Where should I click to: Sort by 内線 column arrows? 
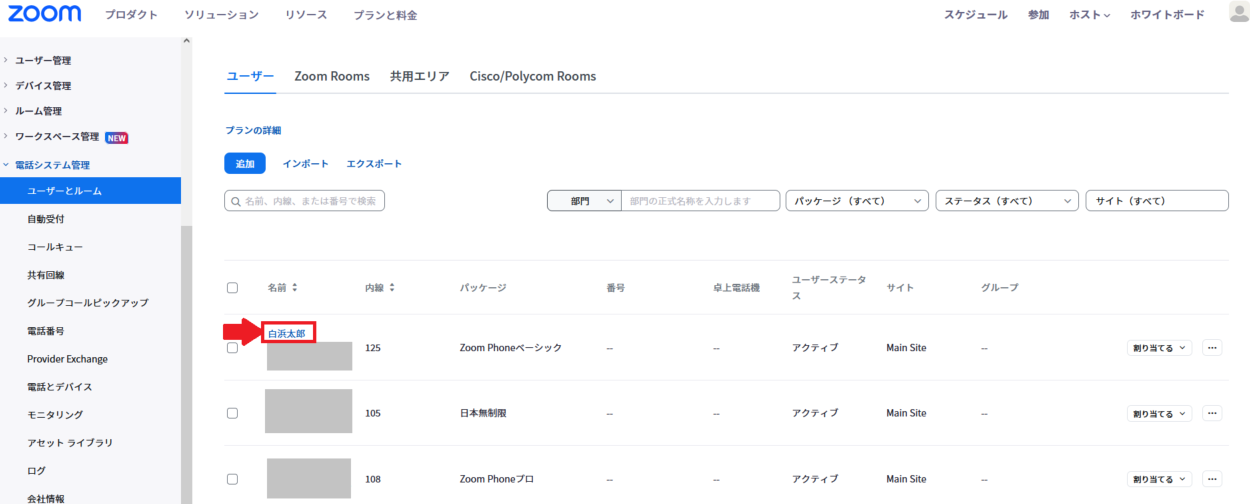click(x=391, y=288)
